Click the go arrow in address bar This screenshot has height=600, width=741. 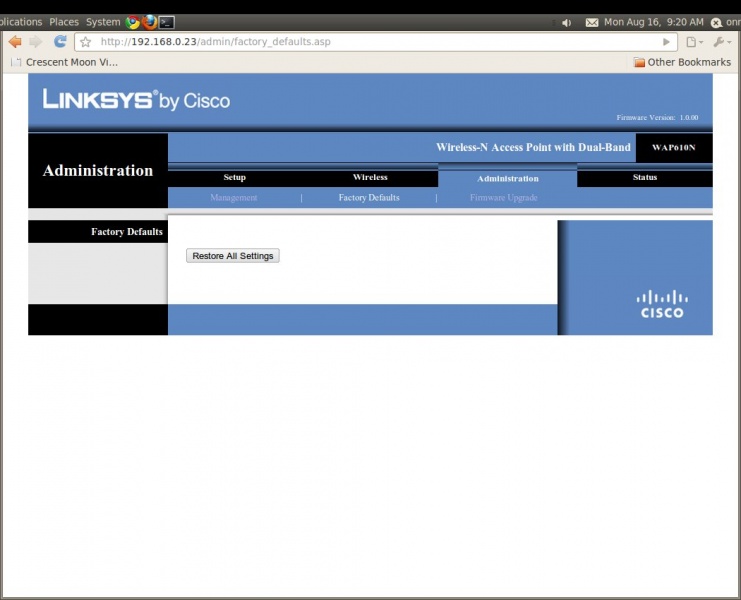click(666, 42)
